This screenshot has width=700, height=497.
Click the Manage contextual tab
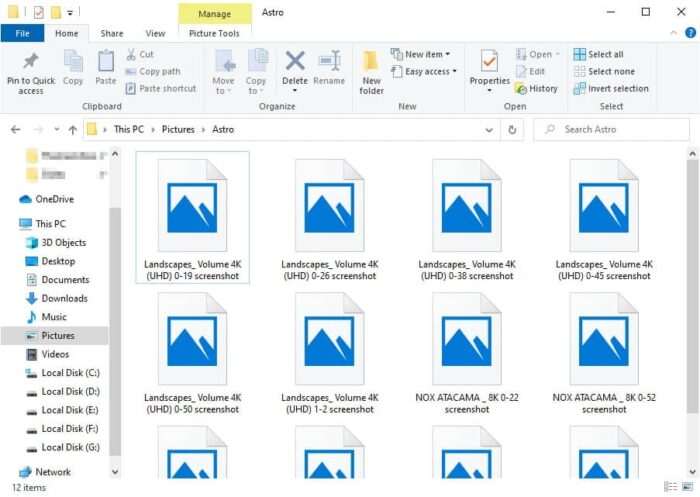(215, 14)
